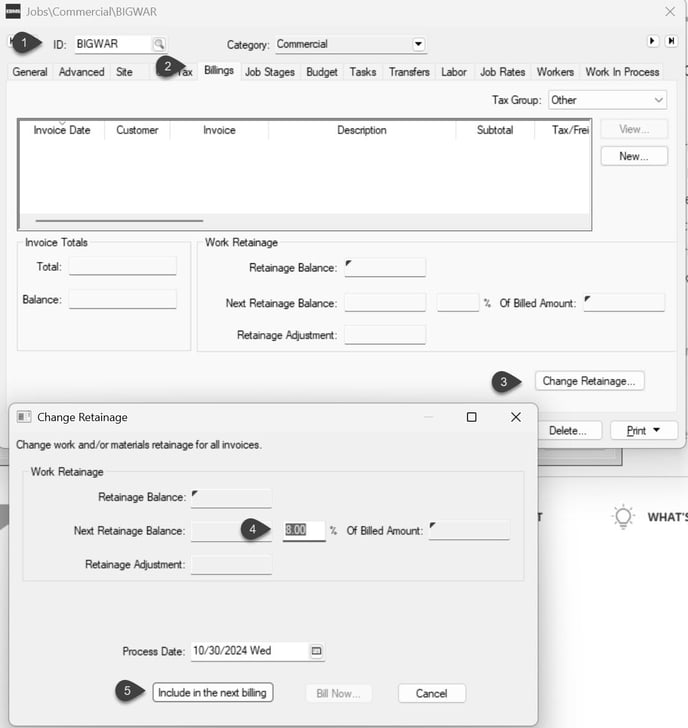Viewport: 688px width, 728px height.
Task: Select the Billings tab
Action: [x=219, y=71]
